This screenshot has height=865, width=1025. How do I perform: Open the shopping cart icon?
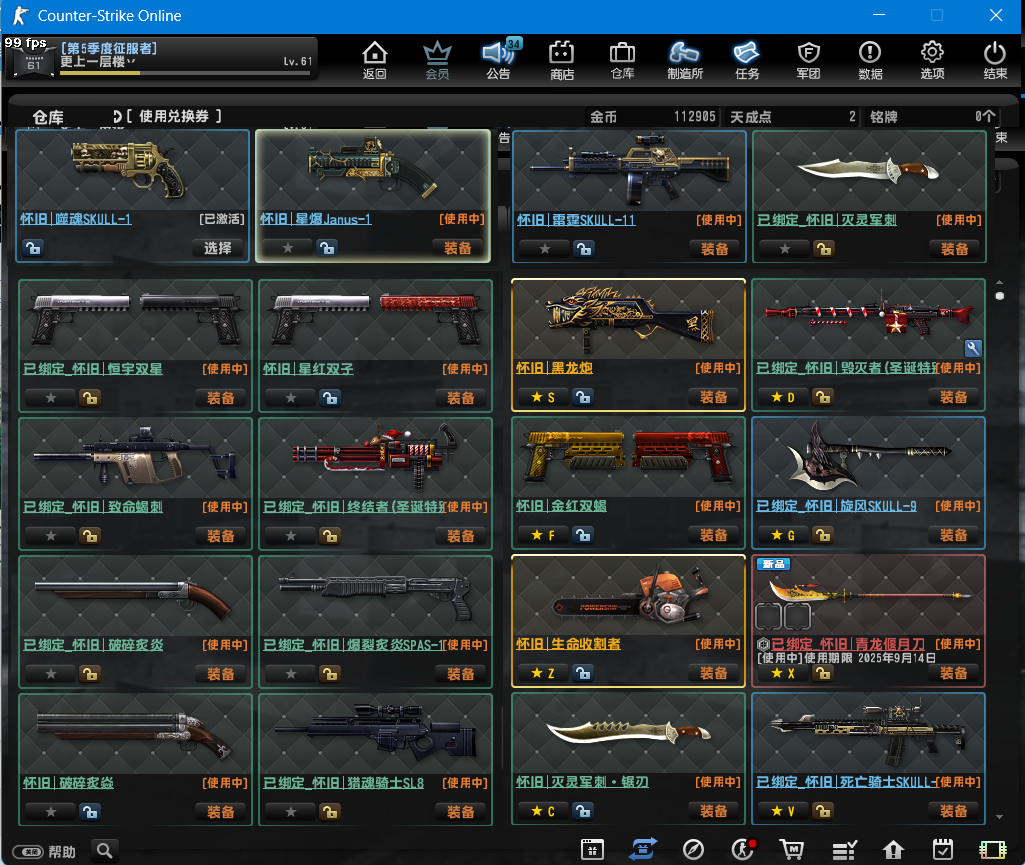coord(792,849)
